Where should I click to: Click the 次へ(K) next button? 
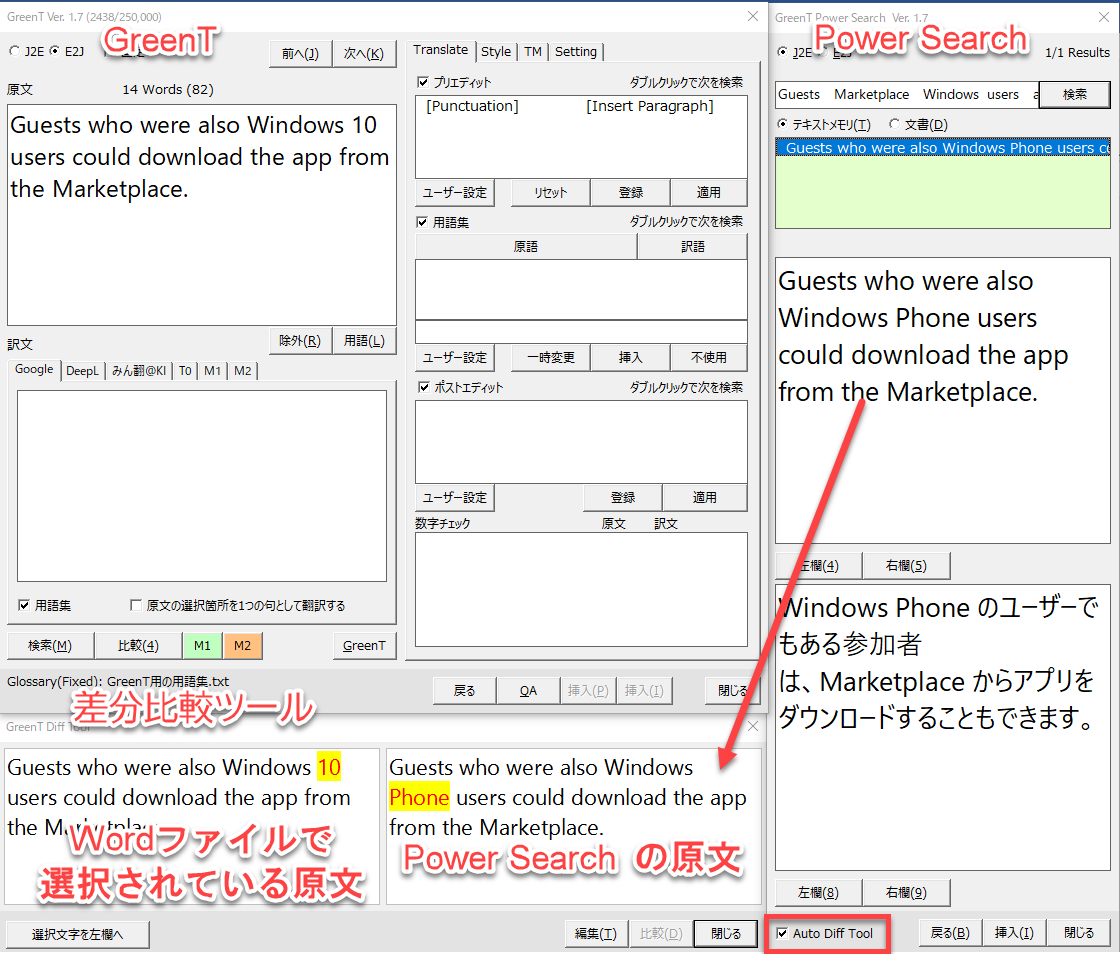363,54
